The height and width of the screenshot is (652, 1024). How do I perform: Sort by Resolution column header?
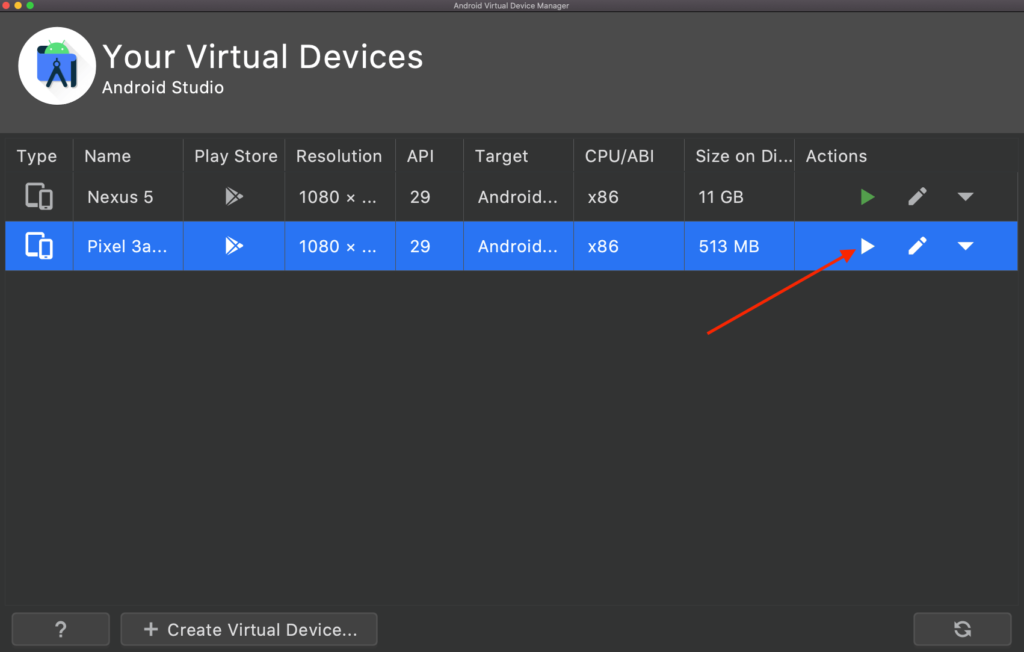339,156
